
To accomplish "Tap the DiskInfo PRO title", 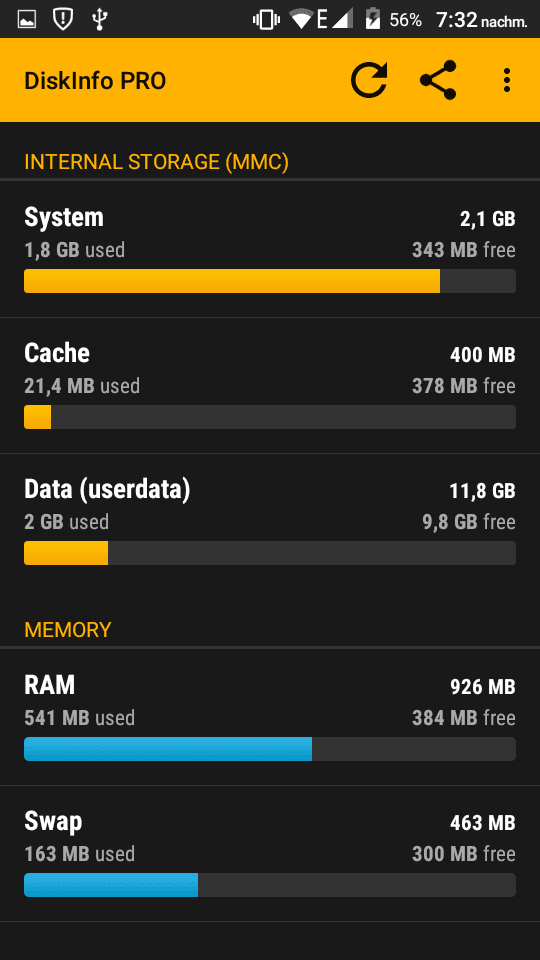I will (x=95, y=81).
